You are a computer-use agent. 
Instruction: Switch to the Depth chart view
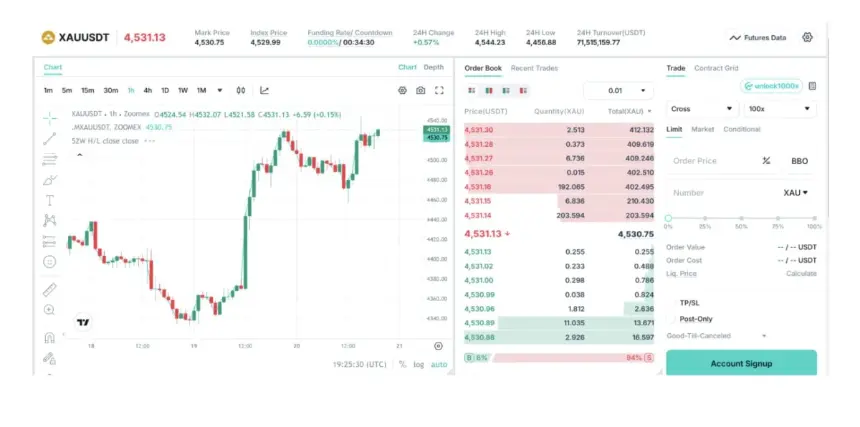pos(433,67)
